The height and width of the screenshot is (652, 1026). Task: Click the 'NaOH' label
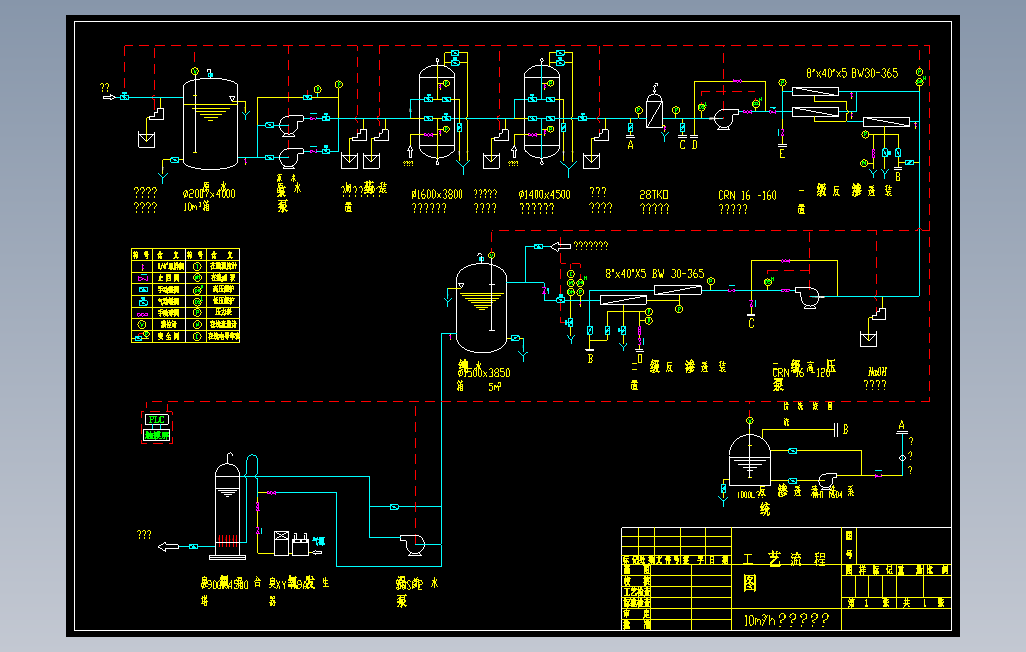[x=877, y=372]
